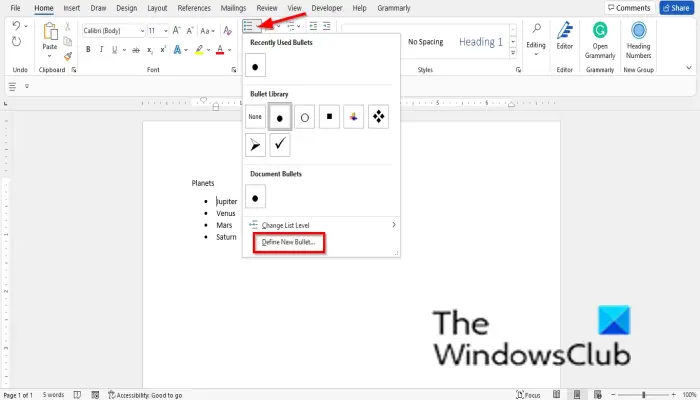Screen dimensions: 700x400
Task: Apply subscript formatting
Action: 150,50
